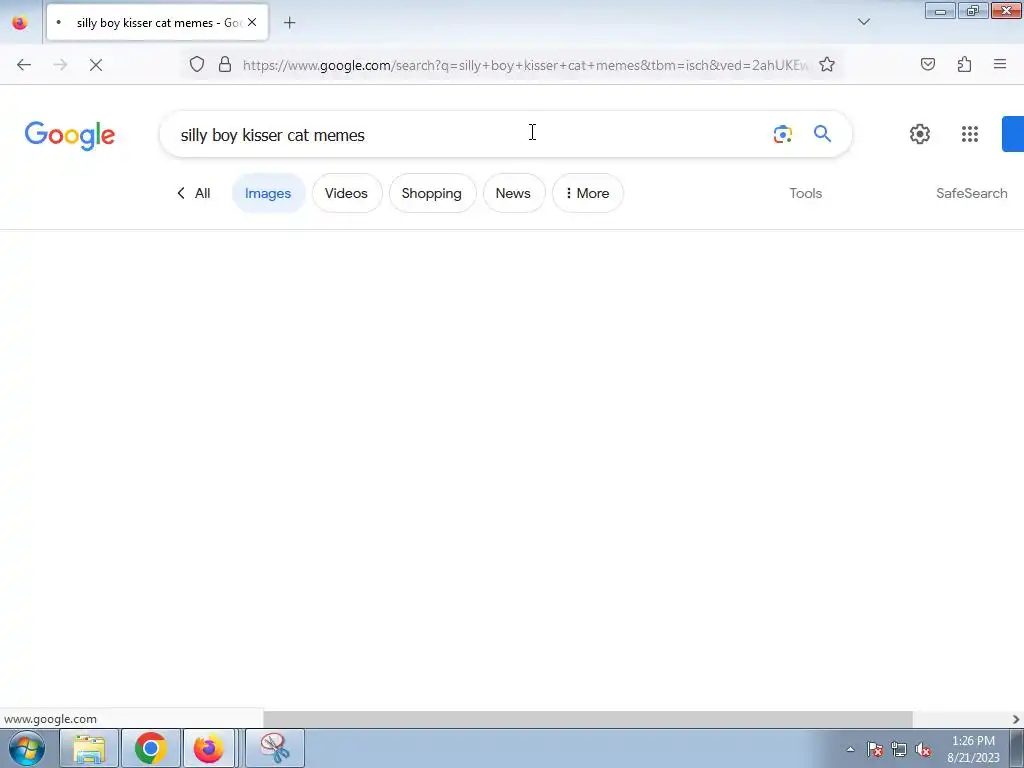Click Show desktop strip by the clock

tap(1017, 748)
